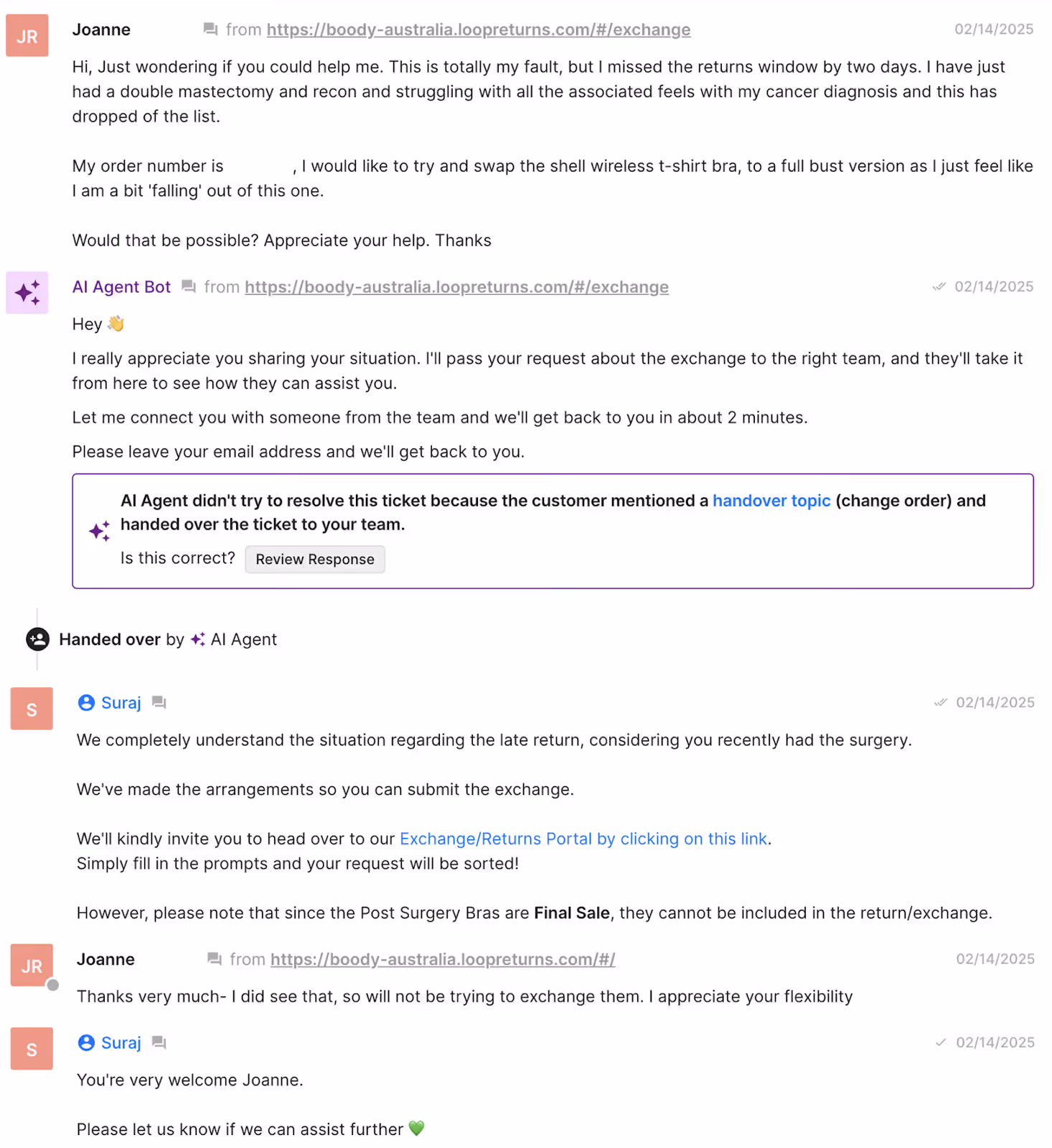Click the green heart emoji in Suraj's farewell
1052x1148 pixels.
(417, 1129)
